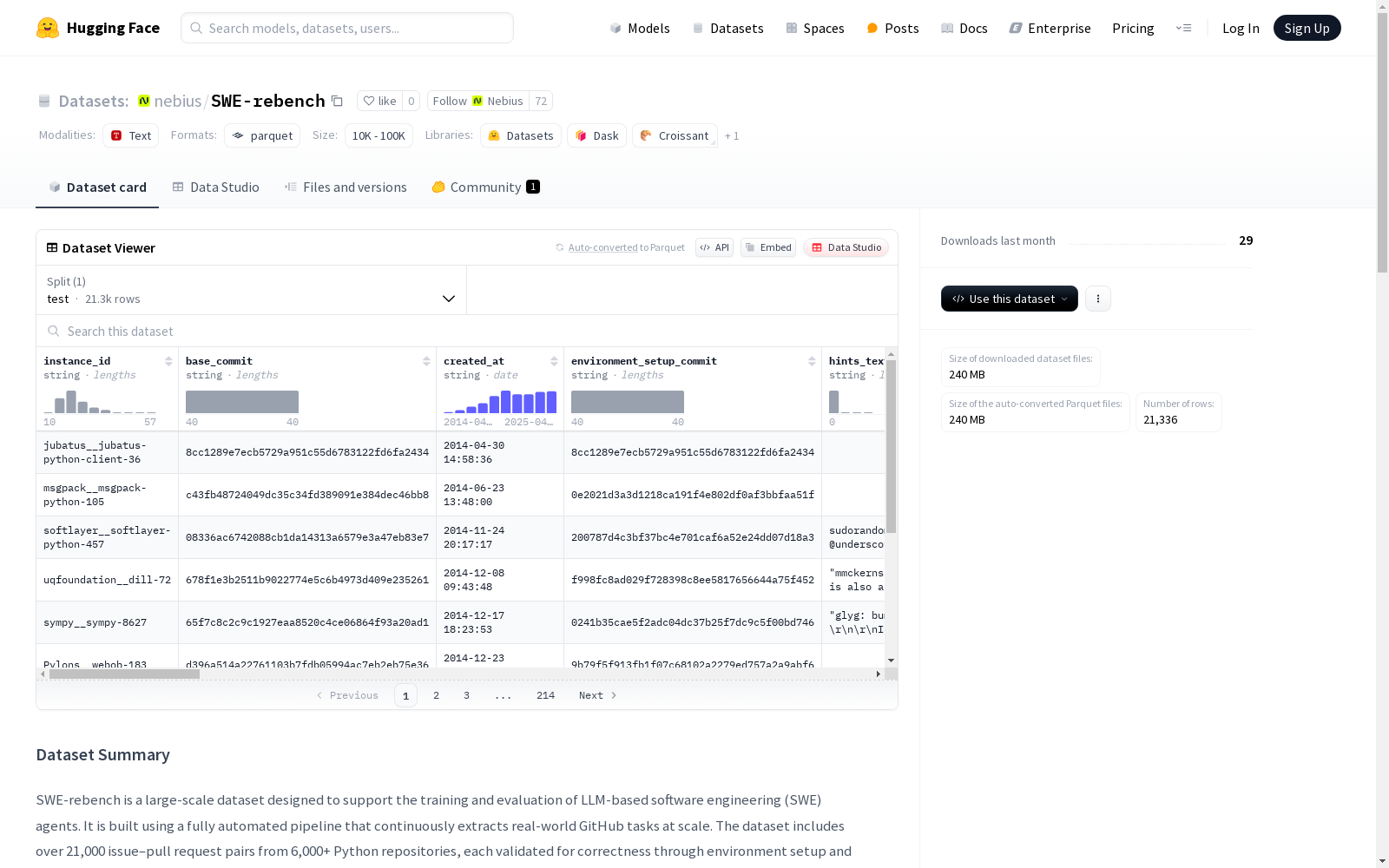Select the sympy__sympy-8627 cell
The width and height of the screenshot is (1389, 868).
pos(108,622)
